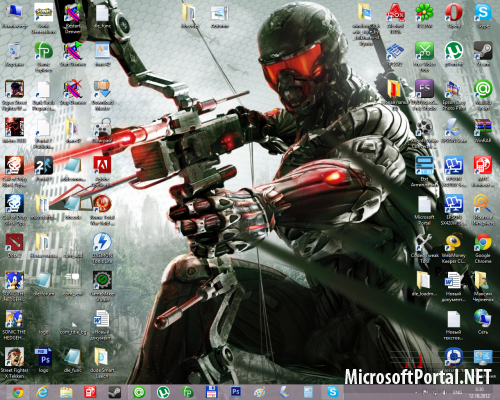500x400 pixels.
Task: Select the Start Denwer green-flag shortcut
Action: (73, 53)
